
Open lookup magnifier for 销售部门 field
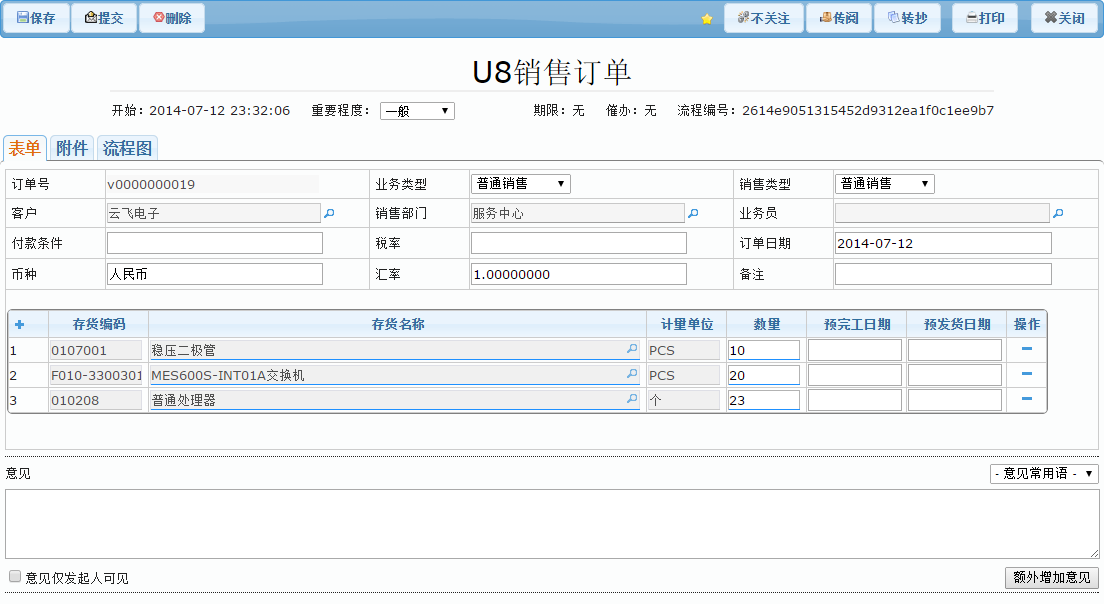[x=693, y=213]
